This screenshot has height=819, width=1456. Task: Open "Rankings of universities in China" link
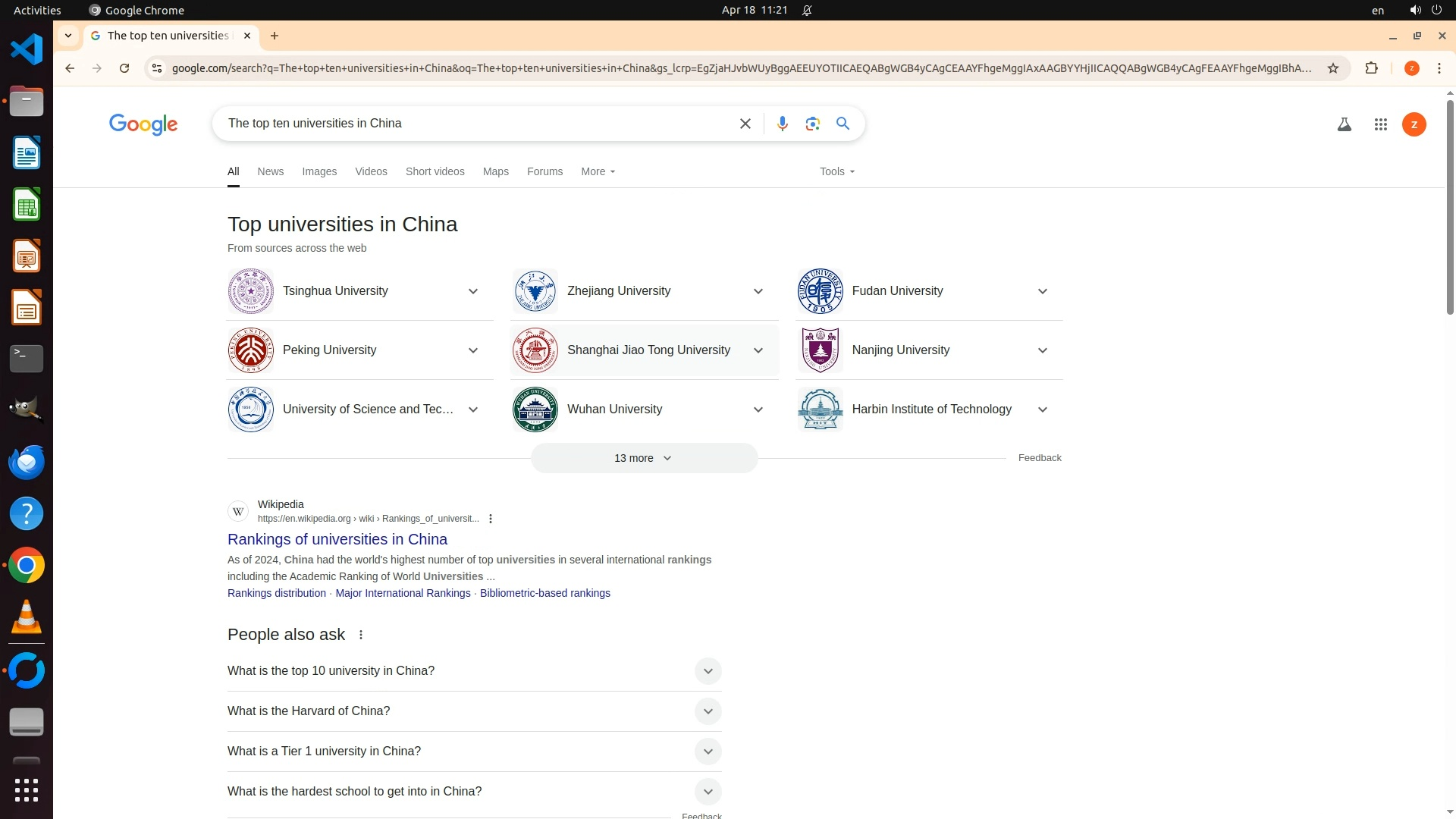pos(337,539)
